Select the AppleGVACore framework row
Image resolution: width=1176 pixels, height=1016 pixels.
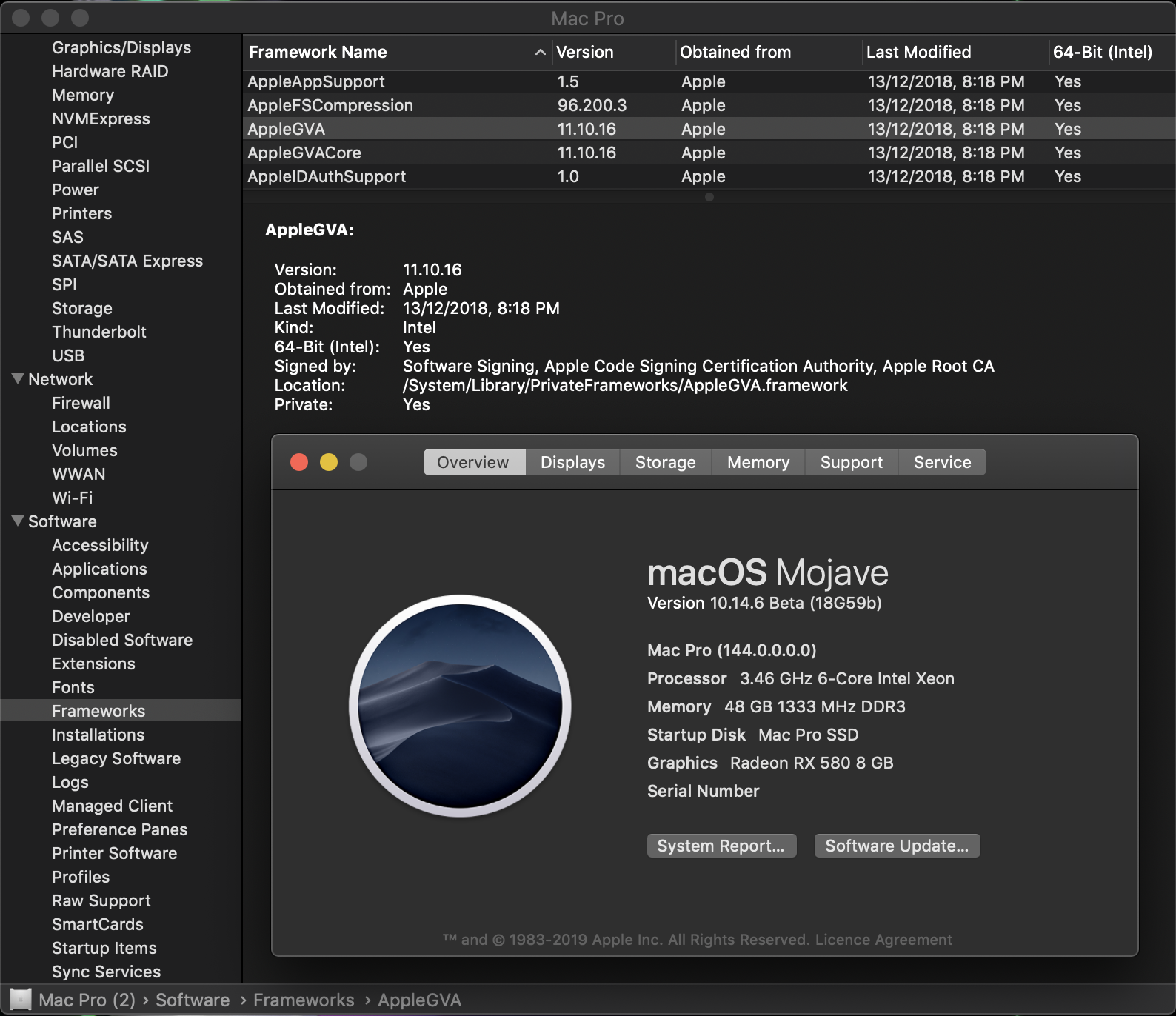click(x=709, y=153)
